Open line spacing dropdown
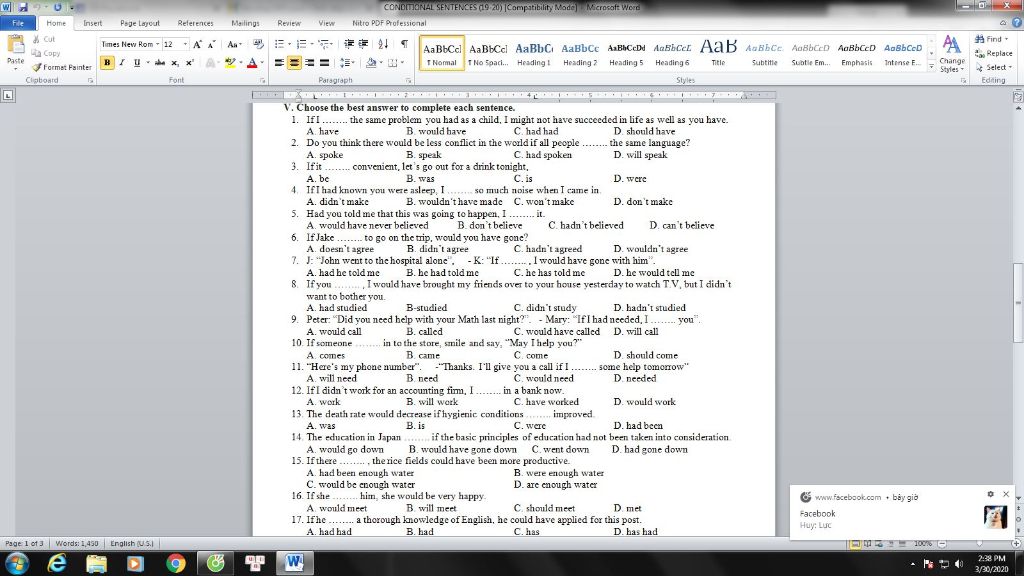 tap(347, 63)
